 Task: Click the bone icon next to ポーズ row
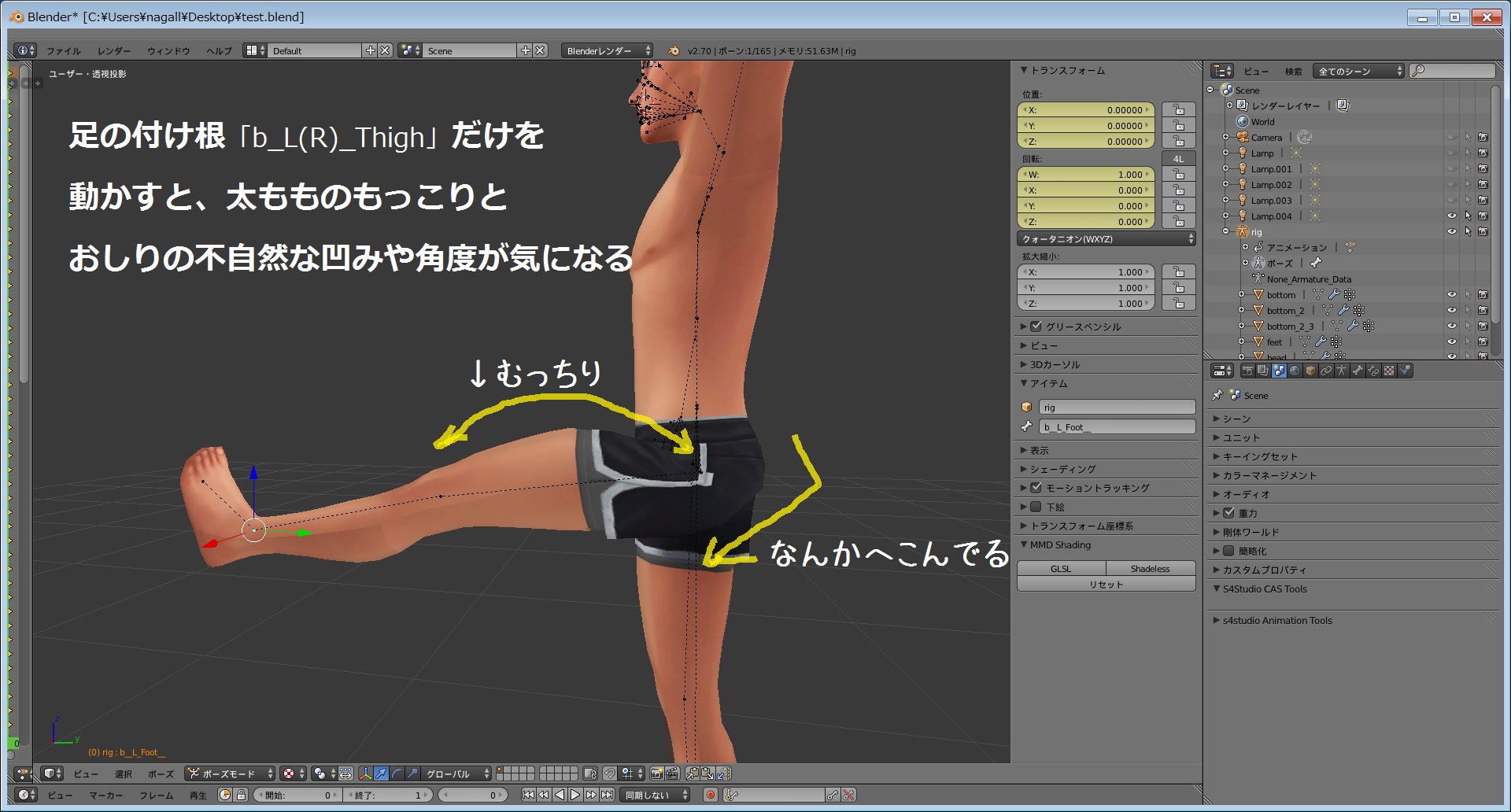click(1316, 263)
